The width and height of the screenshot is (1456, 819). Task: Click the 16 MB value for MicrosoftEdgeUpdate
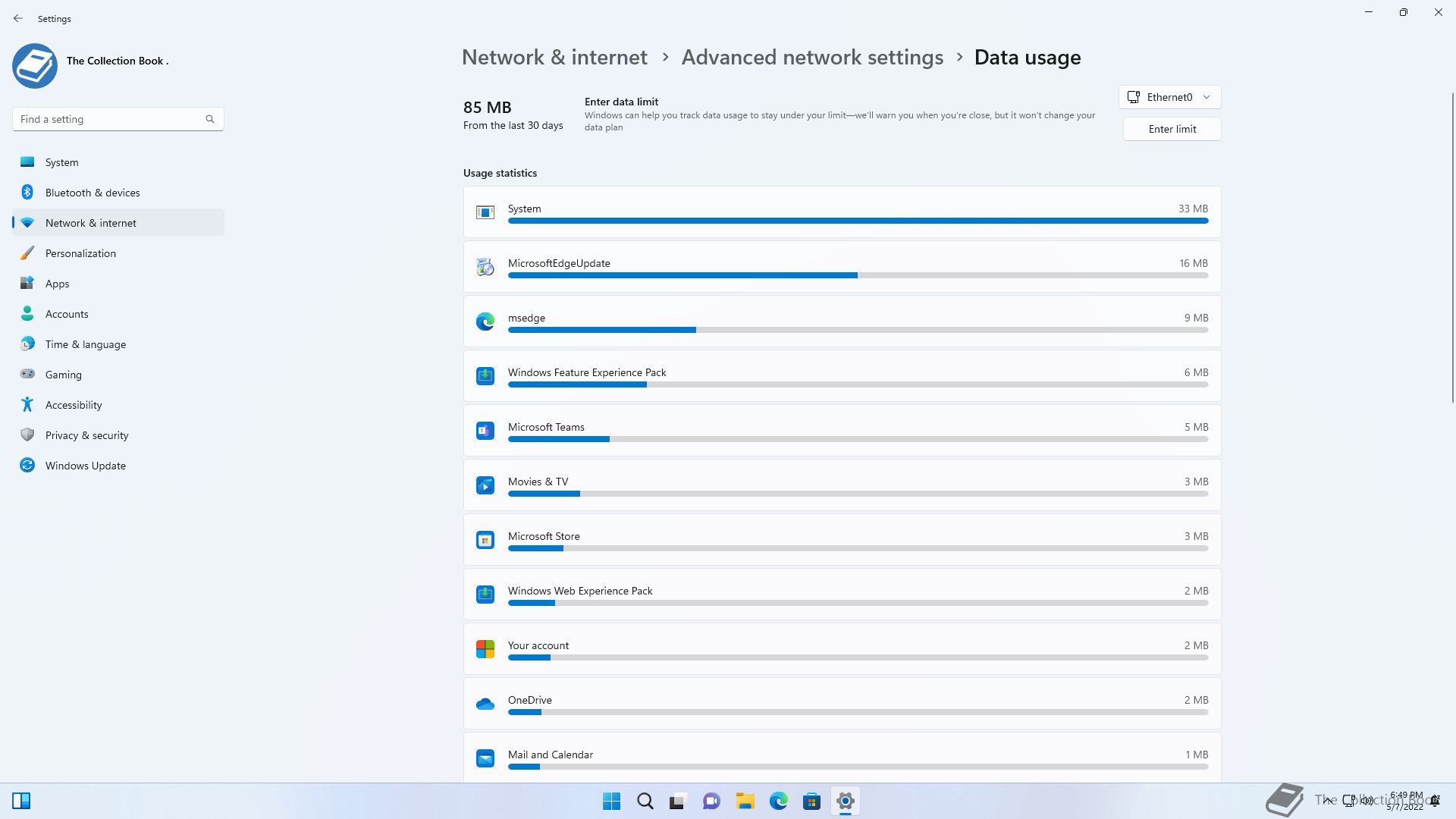[1194, 263]
